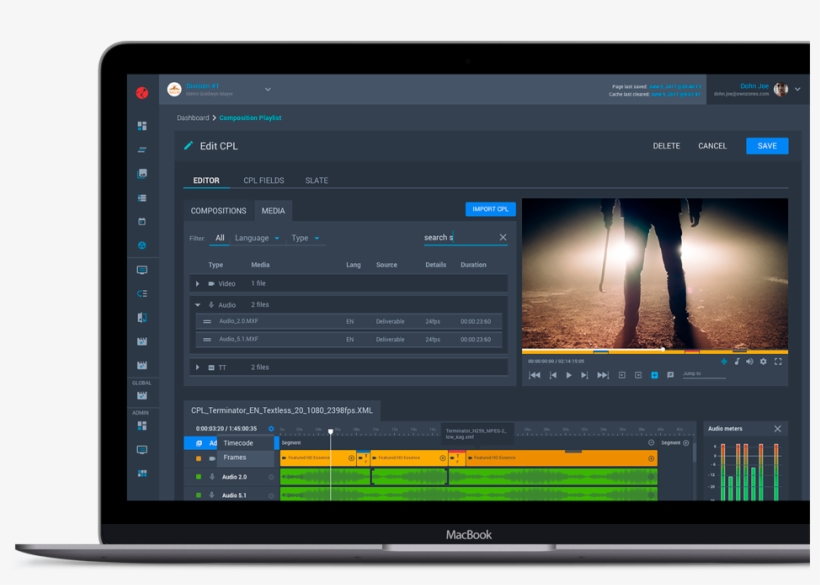820x585 pixels.
Task: Click the comment bubble icon in the player
Action: (670, 375)
